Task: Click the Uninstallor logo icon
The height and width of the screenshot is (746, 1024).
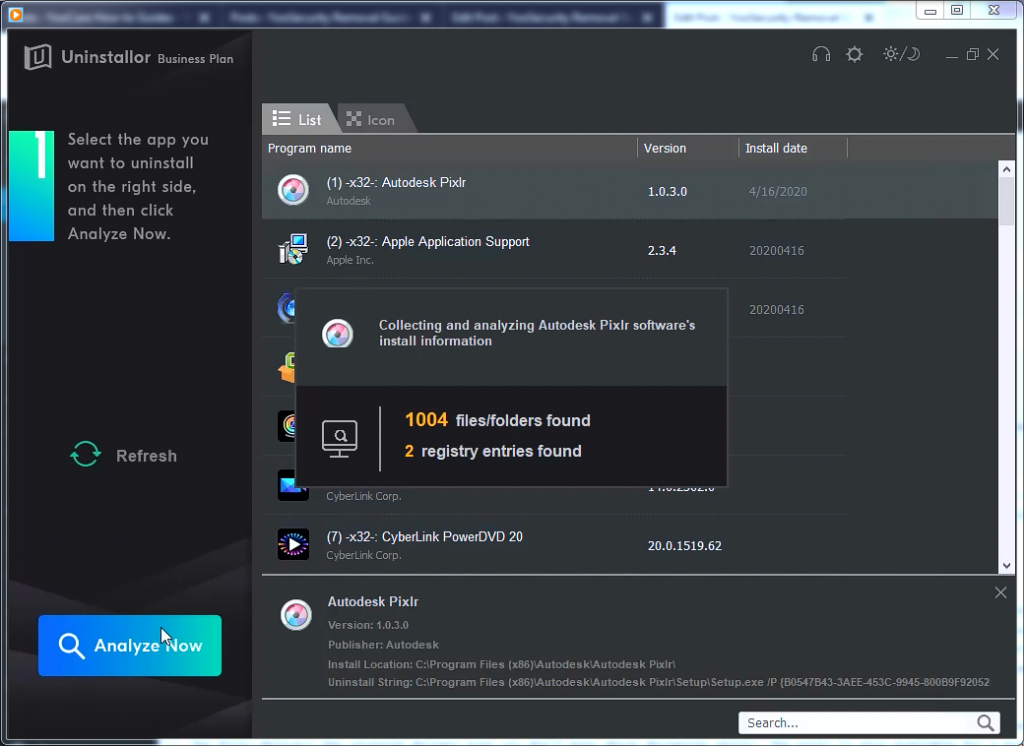Action: (x=38, y=57)
